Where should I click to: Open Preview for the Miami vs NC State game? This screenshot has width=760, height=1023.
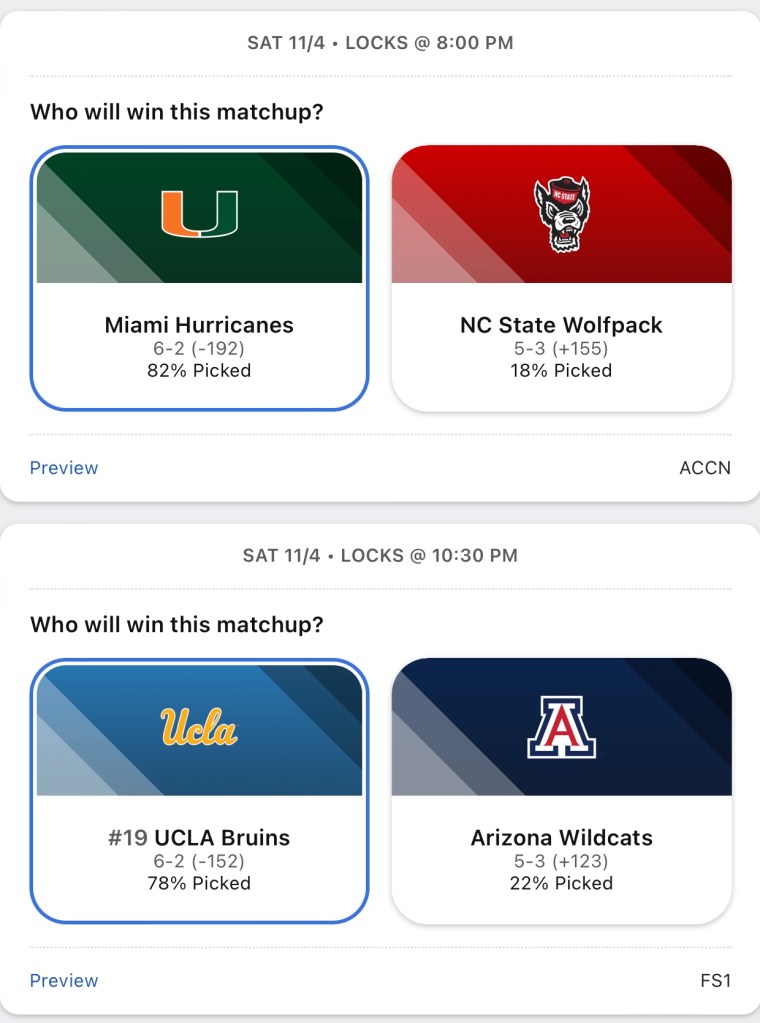64,468
